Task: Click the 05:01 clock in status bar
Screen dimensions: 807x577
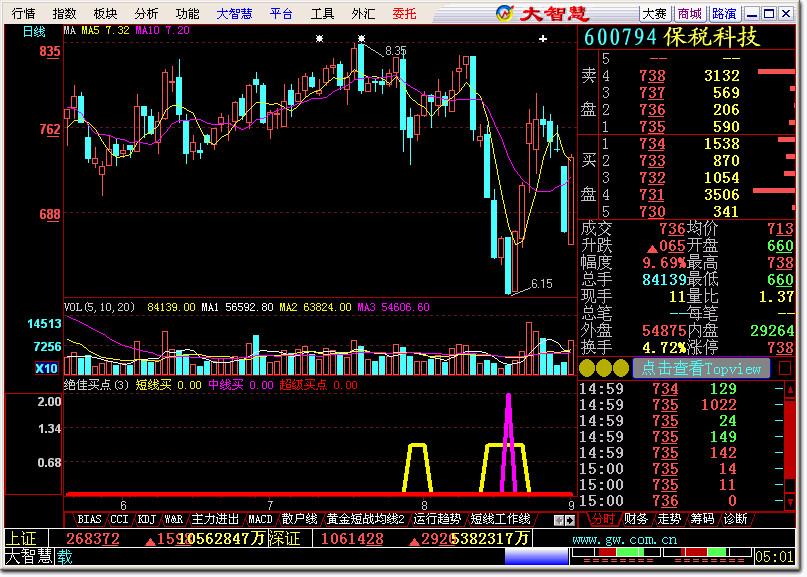Action: [x=774, y=556]
